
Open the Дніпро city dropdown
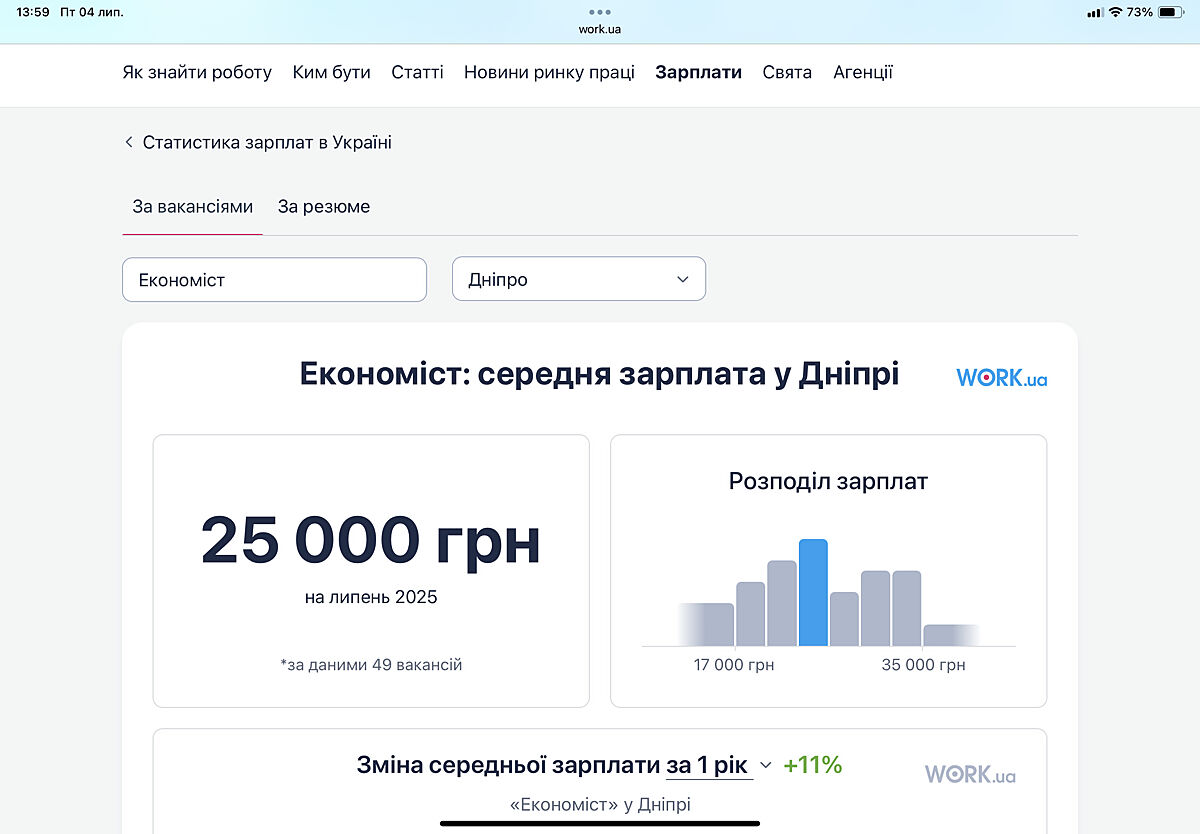pyautogui.click(x=578, y=280)
